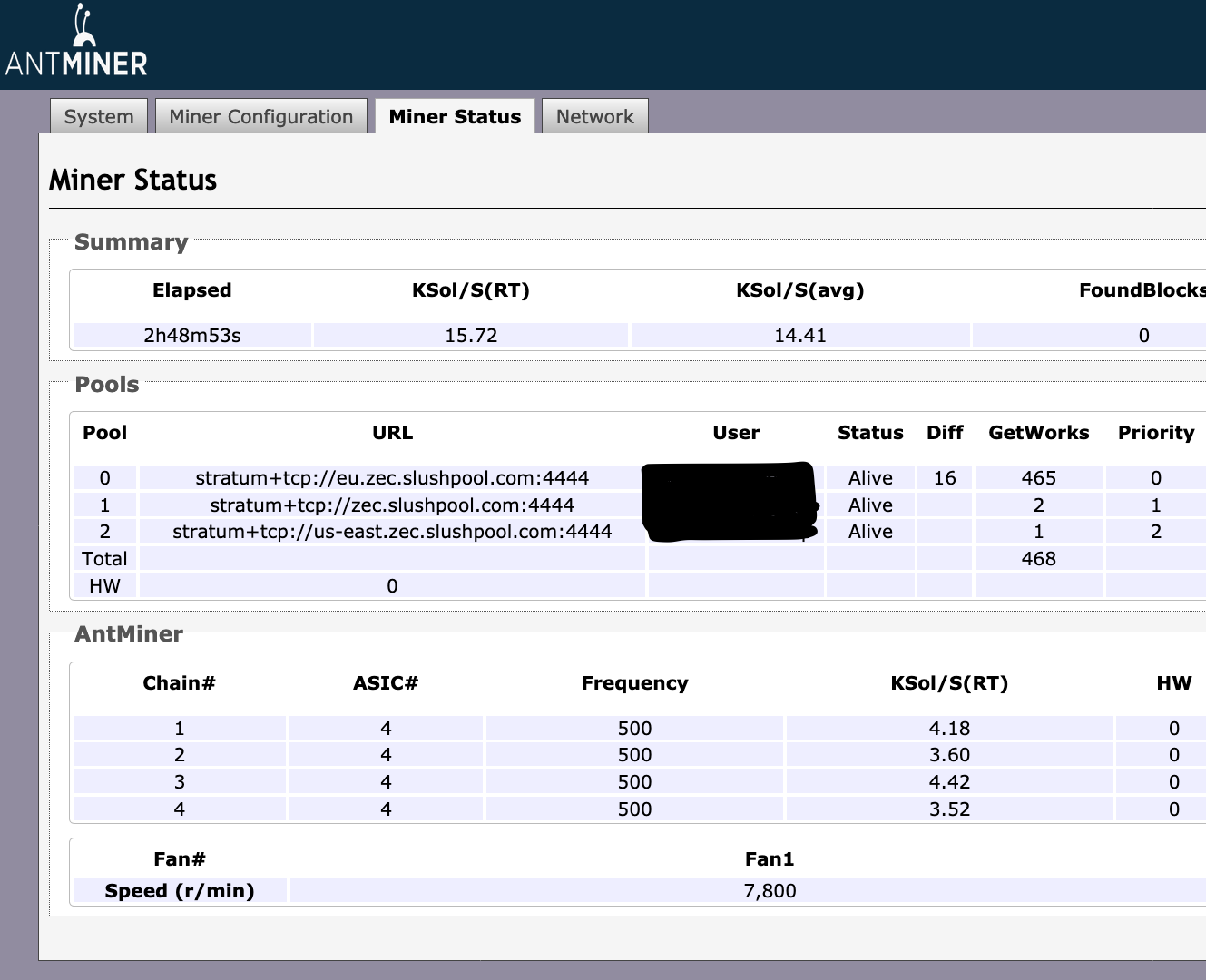1206x980 pixels.
Task: Click the Pools URL column header
Action: click(x=392, y=433)
